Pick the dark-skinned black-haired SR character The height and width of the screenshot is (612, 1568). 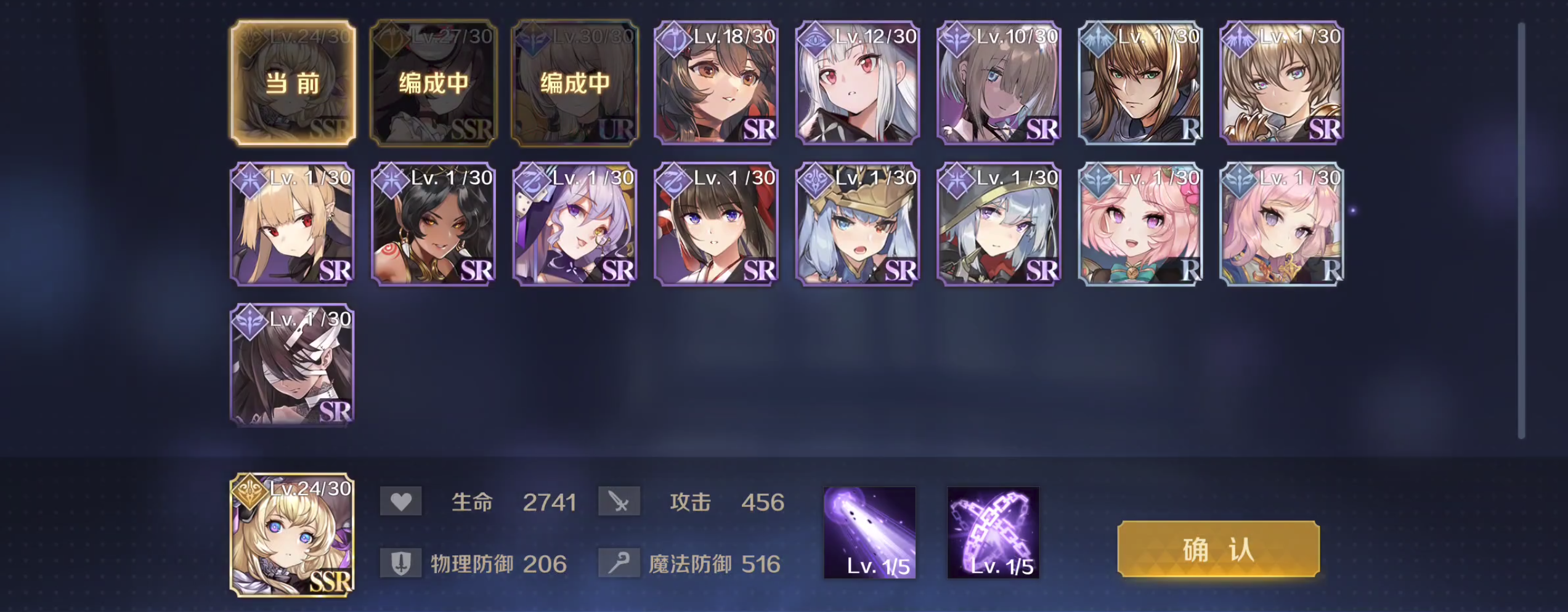click(434, 224)
